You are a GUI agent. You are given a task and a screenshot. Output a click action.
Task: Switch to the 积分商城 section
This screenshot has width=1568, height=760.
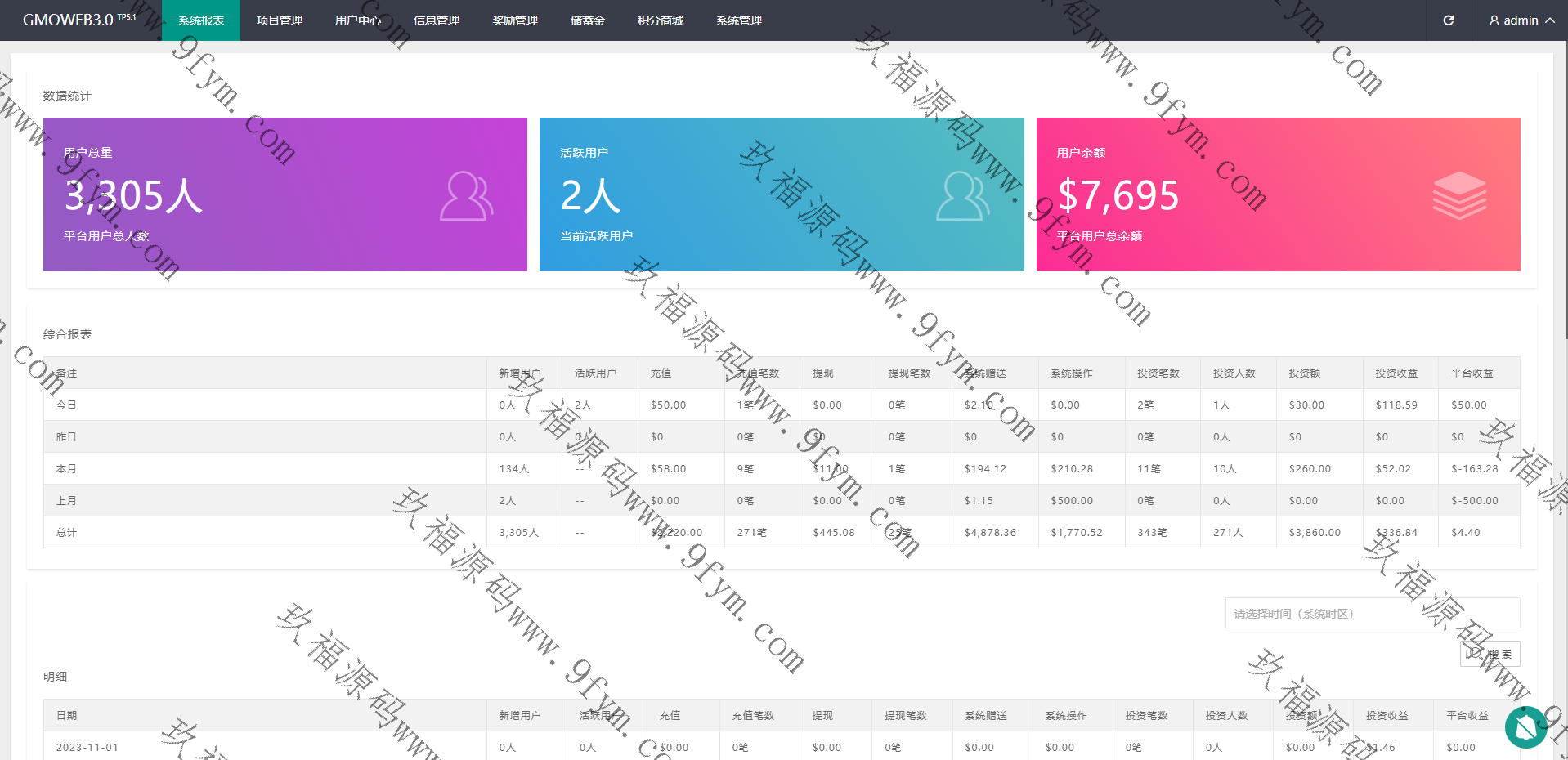pos(661,20)
